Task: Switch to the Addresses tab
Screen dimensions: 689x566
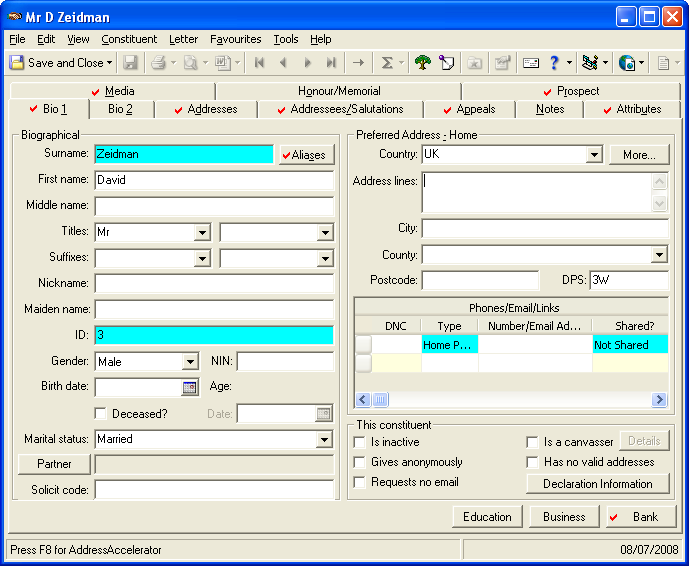Action: (x=206, y=109)
